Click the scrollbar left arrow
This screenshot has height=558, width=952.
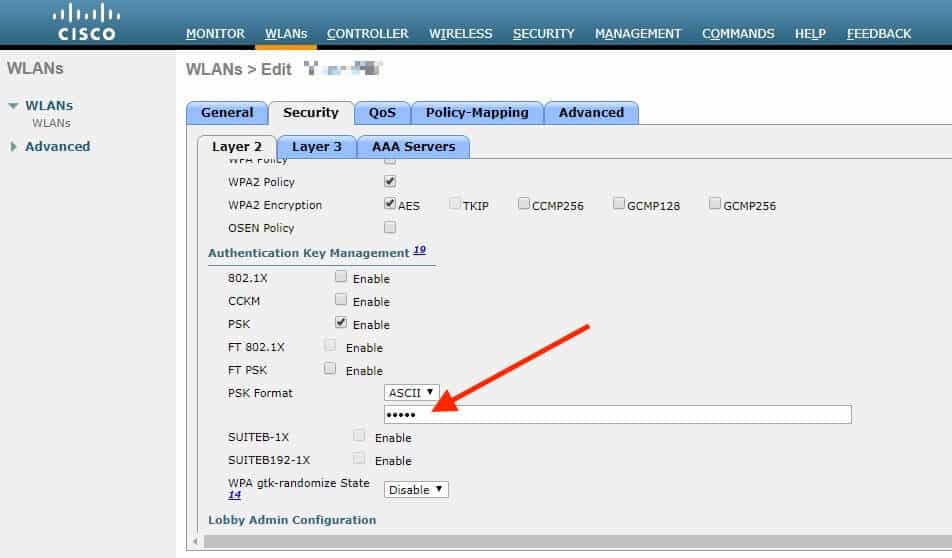[x=196, y=542]
